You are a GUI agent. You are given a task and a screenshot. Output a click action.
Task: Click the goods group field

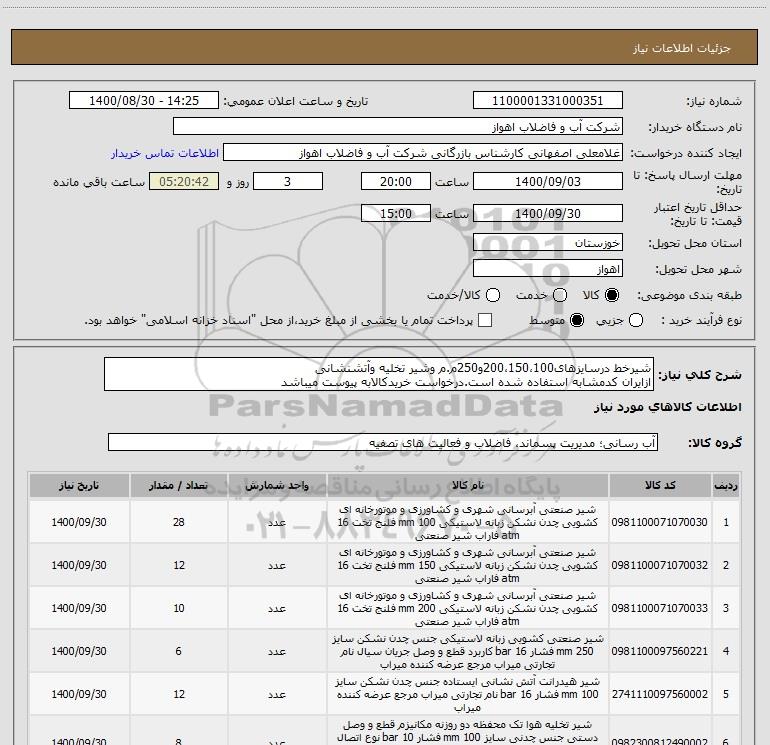tap(383, 442)
